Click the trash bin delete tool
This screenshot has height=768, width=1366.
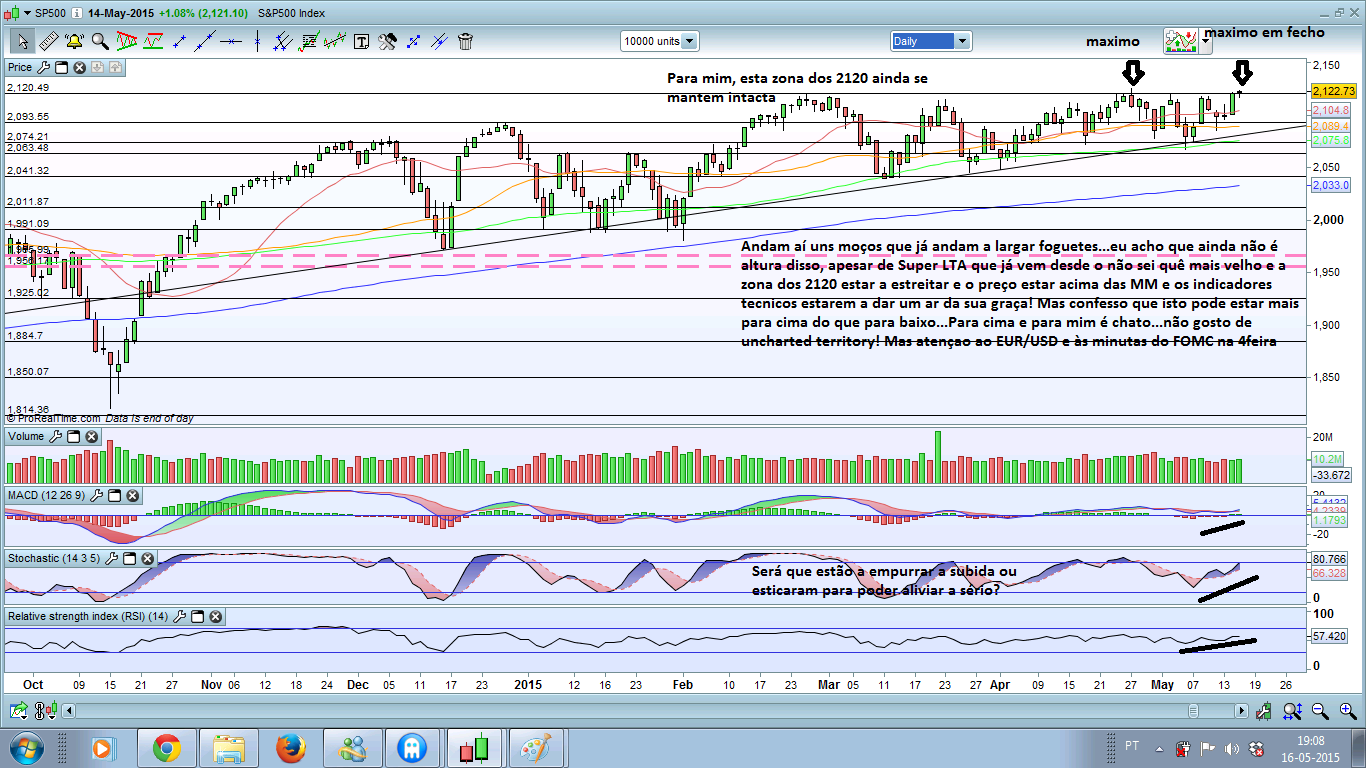465,41
